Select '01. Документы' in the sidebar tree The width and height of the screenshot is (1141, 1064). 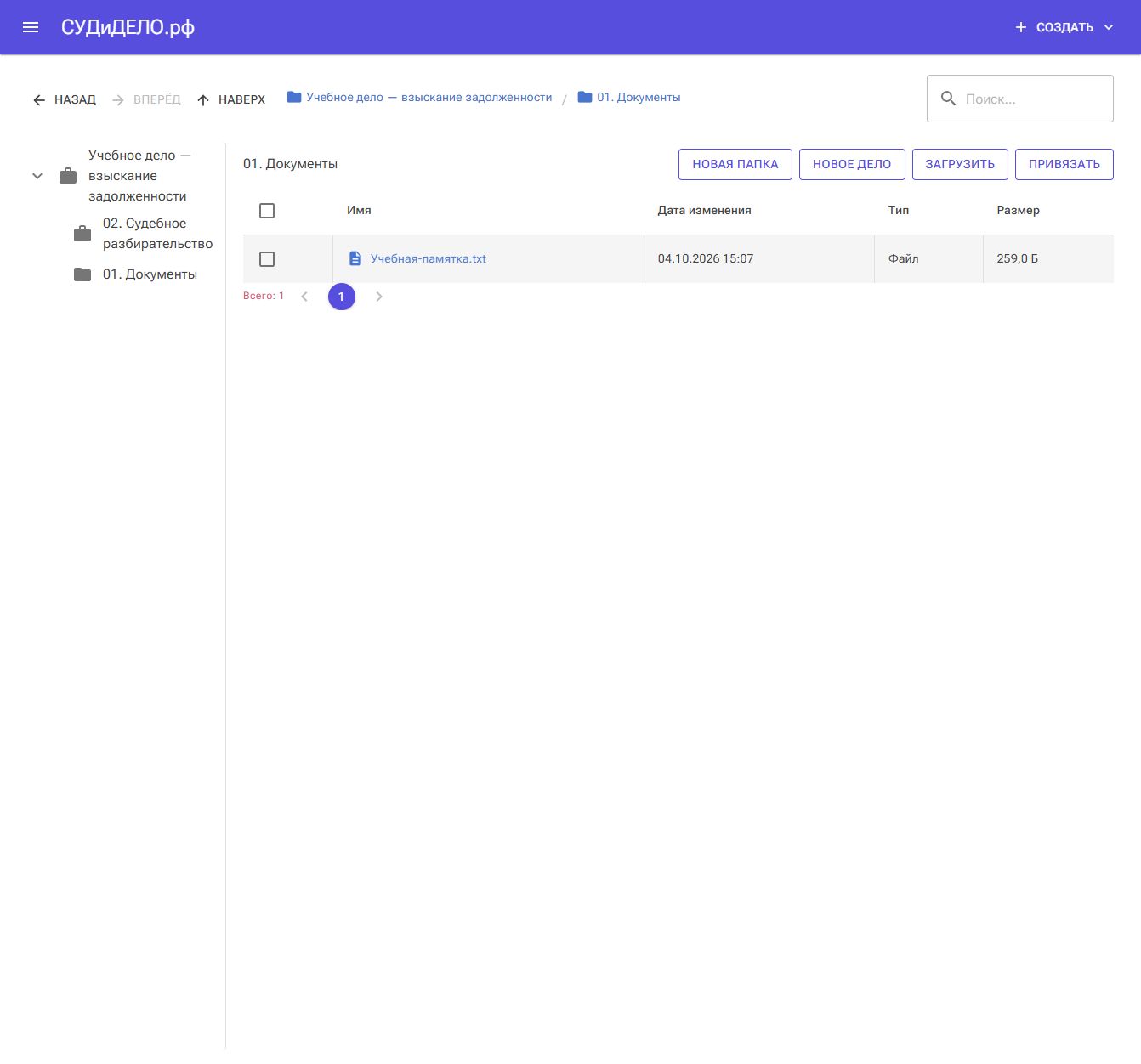[150, 274]
